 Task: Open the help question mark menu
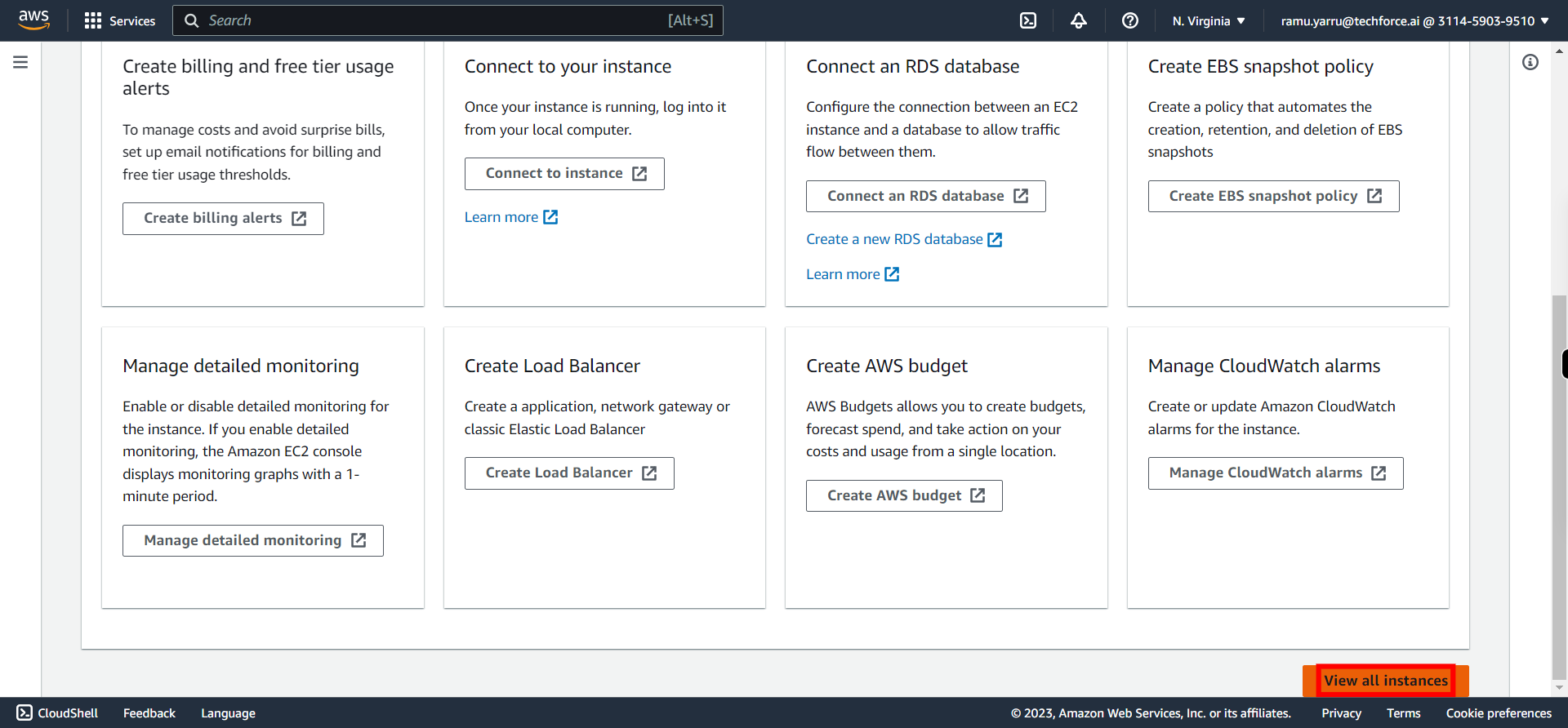pos(1130,20)
